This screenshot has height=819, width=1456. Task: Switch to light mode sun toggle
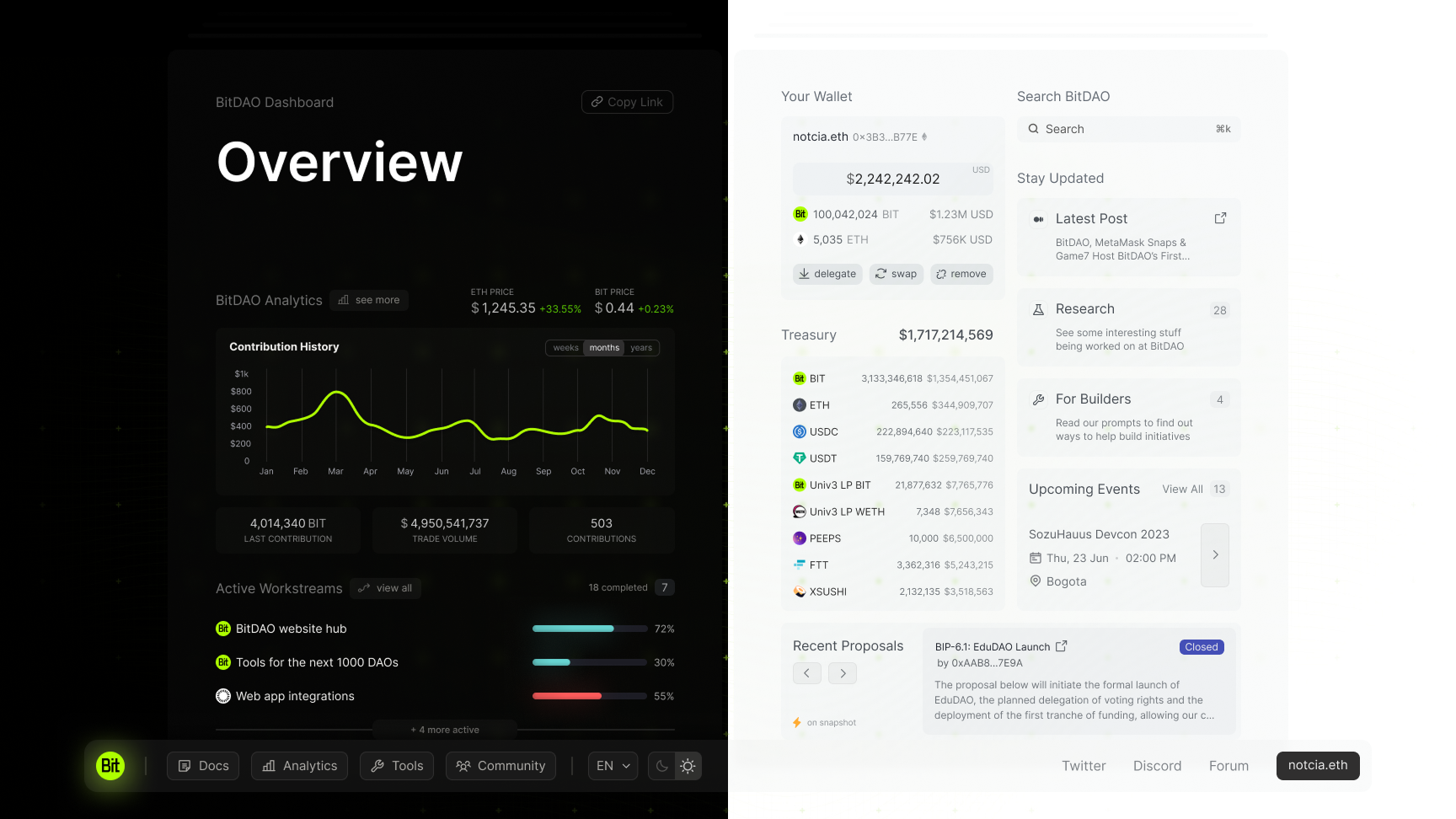coord(688,766)
